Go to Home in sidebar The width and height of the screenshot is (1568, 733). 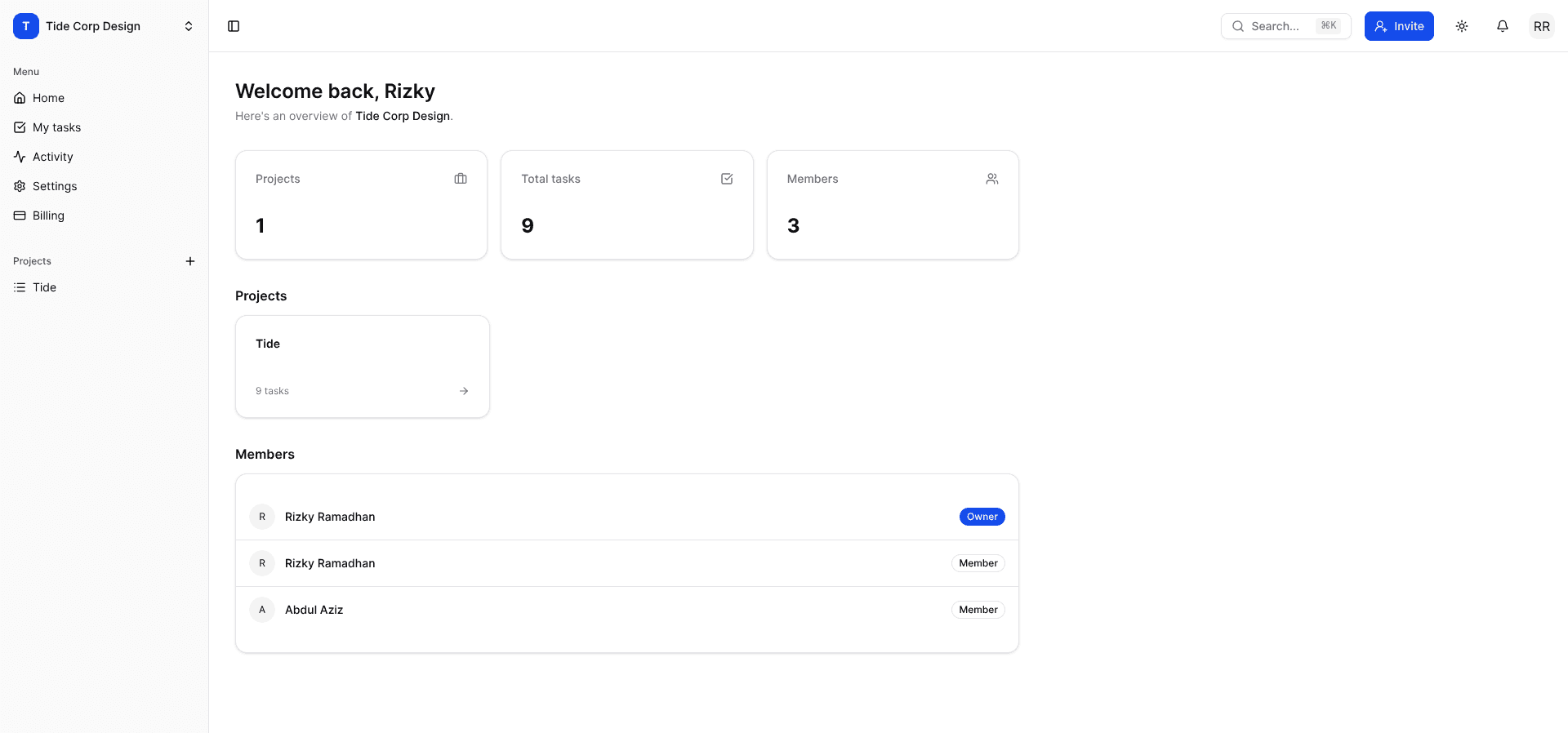104,98
